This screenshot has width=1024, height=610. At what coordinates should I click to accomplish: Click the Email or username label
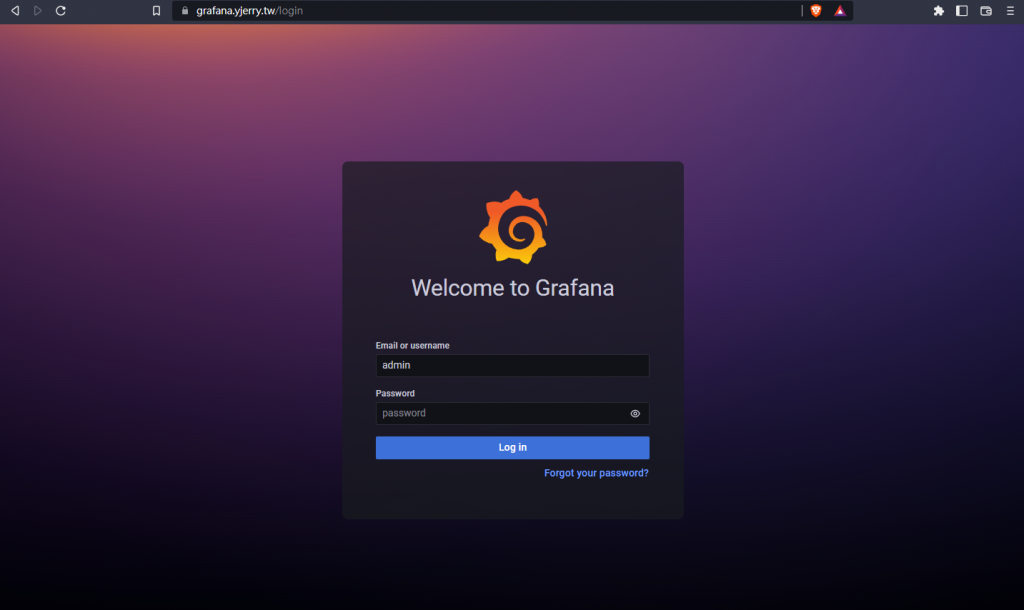tap(412, 345)
